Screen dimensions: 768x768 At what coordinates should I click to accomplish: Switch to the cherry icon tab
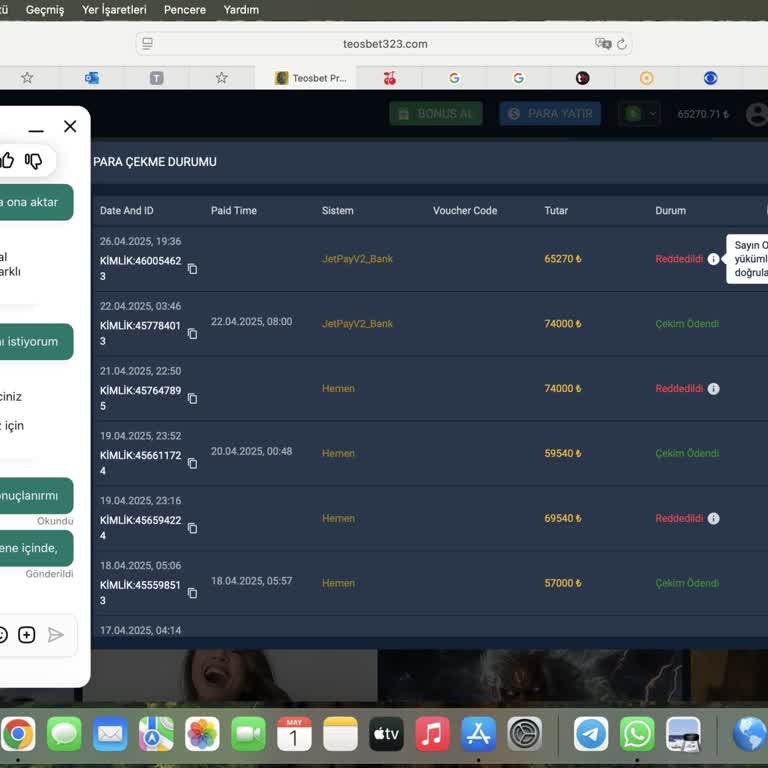pyautogui.click(x=390, y=78)
